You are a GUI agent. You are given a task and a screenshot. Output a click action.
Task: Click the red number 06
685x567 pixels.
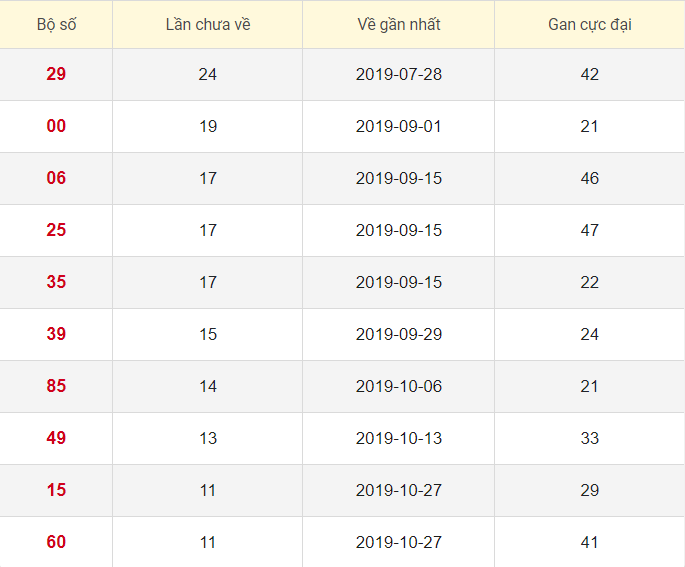[56, 178]
